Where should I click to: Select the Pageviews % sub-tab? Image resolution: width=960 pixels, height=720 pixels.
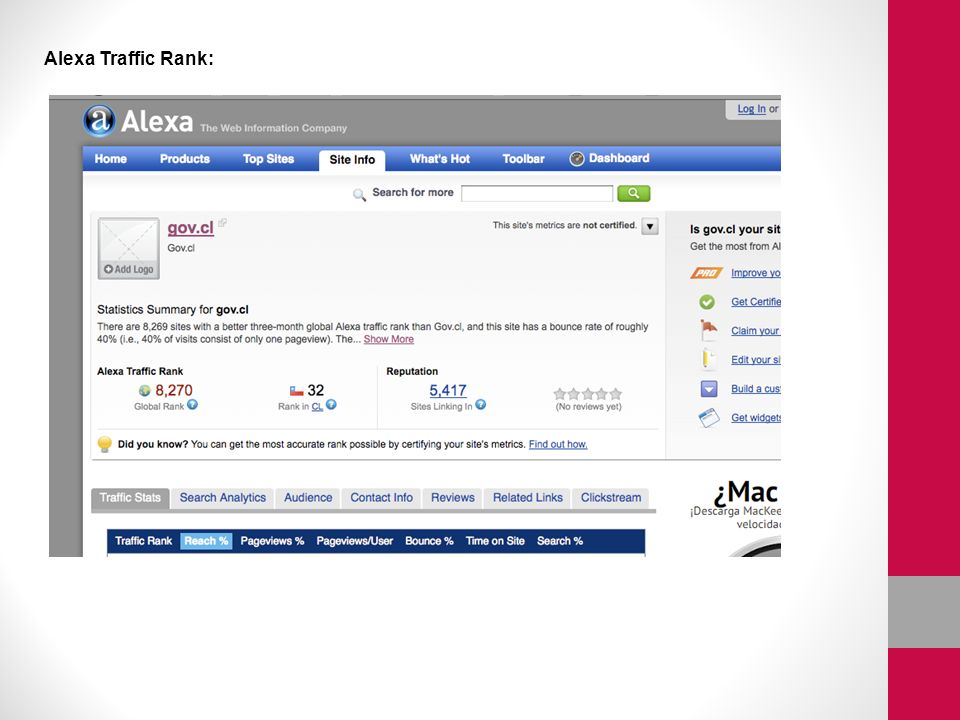(272, 541)
